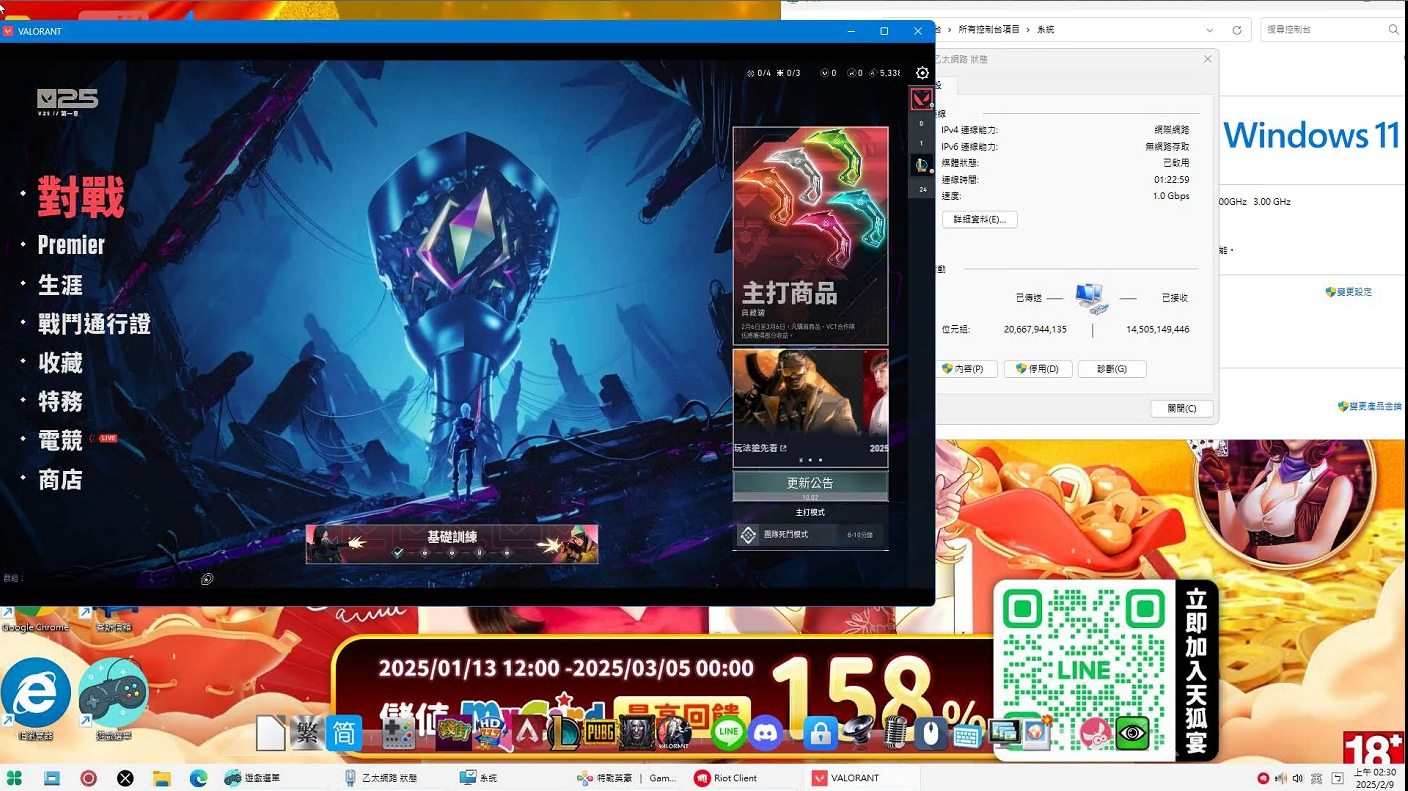Open File Explorer from the taskbar
This screenshot has height=791, width=1408.
161,778
